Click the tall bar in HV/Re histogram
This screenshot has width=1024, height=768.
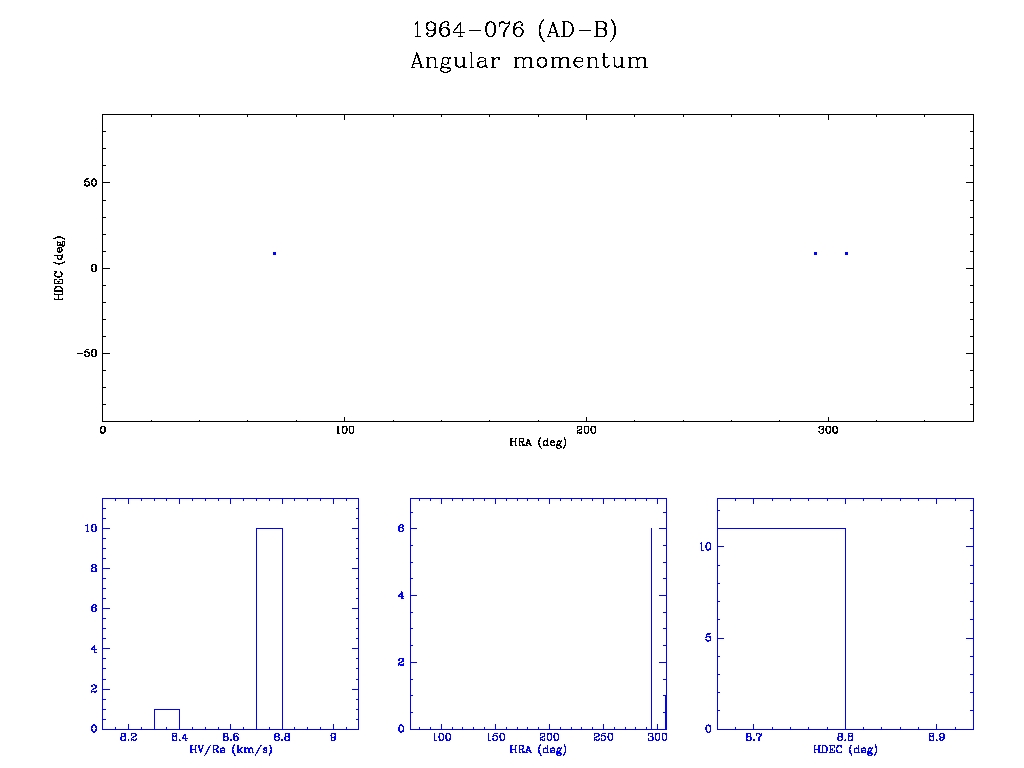pos(269,628)
